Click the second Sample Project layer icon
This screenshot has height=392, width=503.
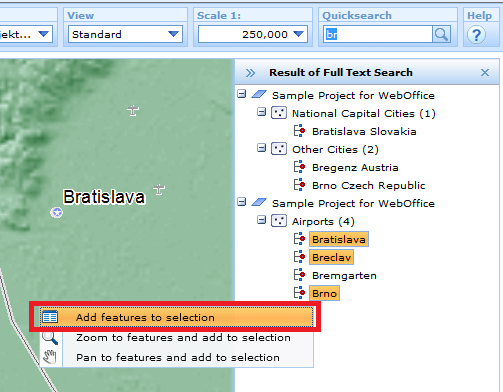pos(259,203)
